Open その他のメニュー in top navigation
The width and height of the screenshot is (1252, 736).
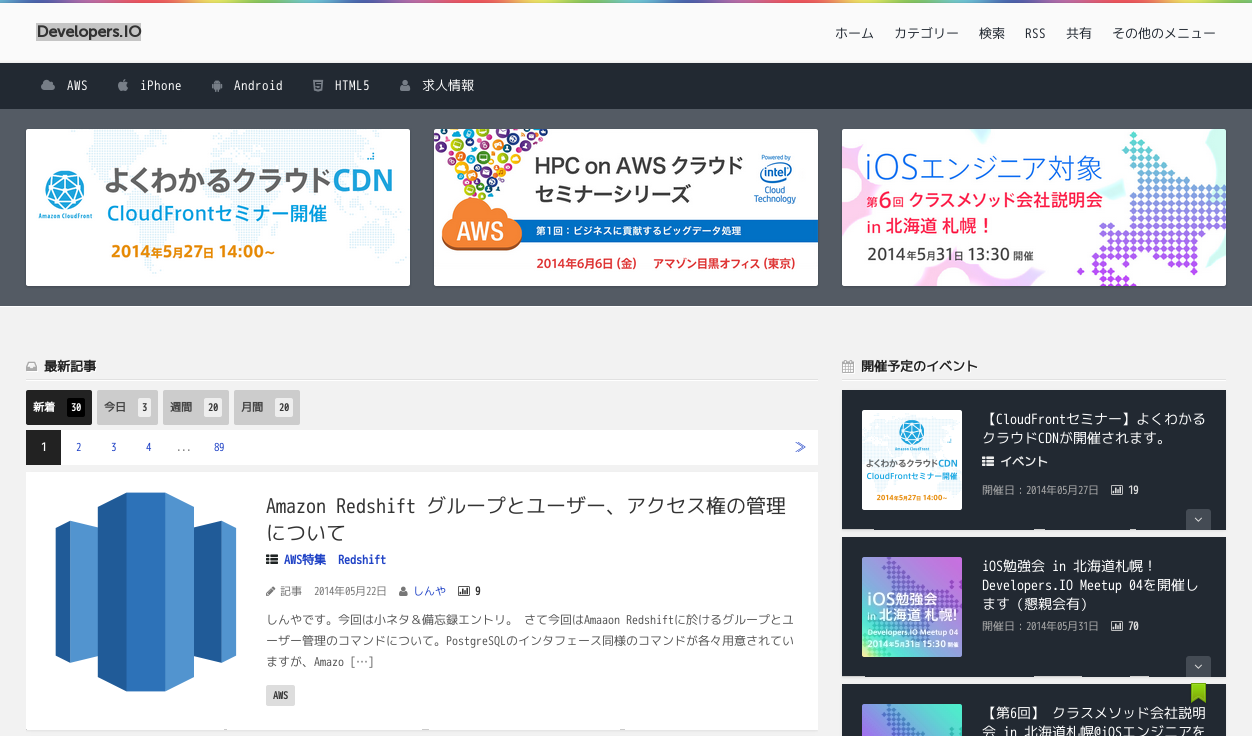click(x=1164, y=33)
